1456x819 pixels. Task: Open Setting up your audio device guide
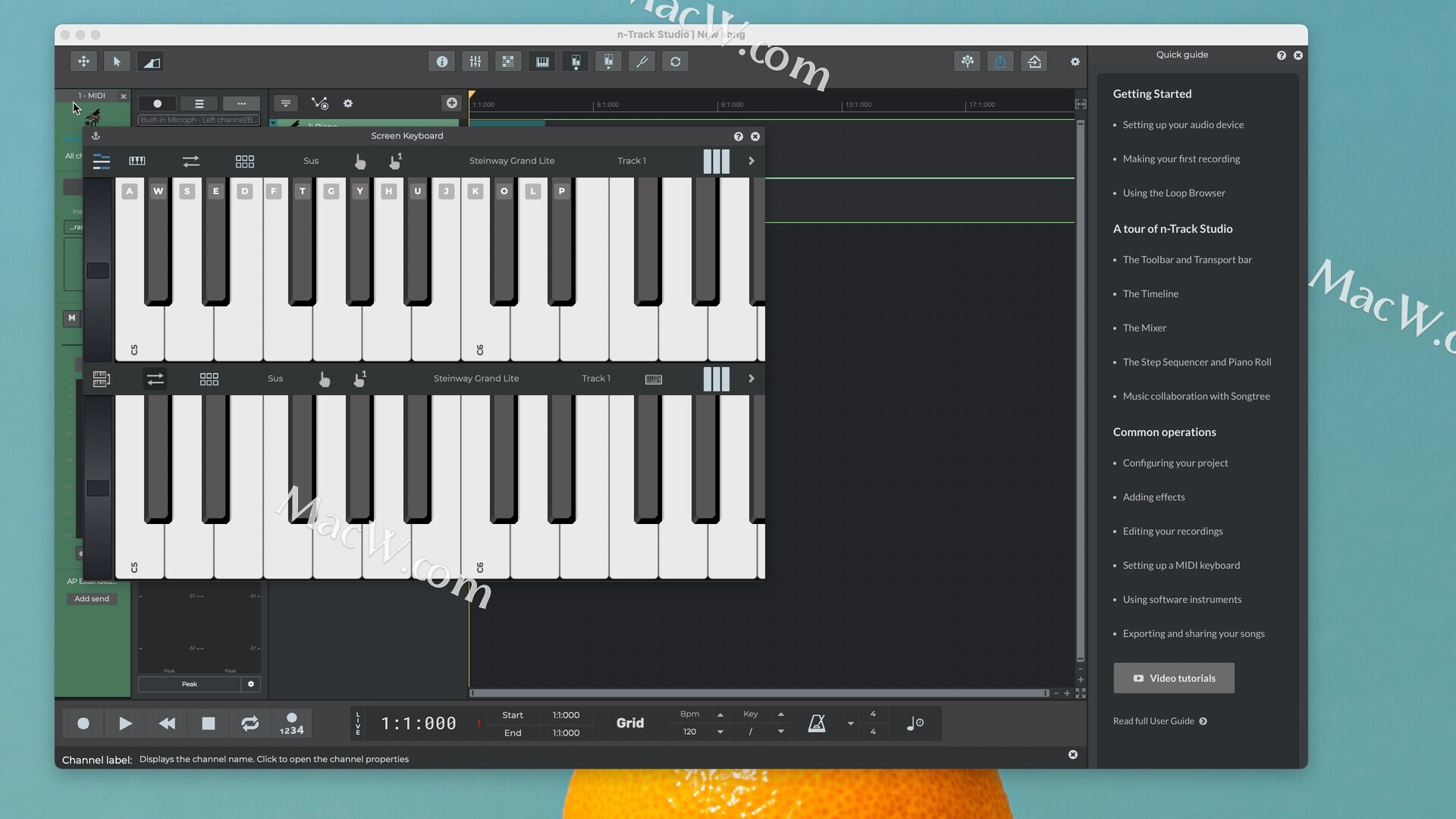click(x=1183, y=125)
